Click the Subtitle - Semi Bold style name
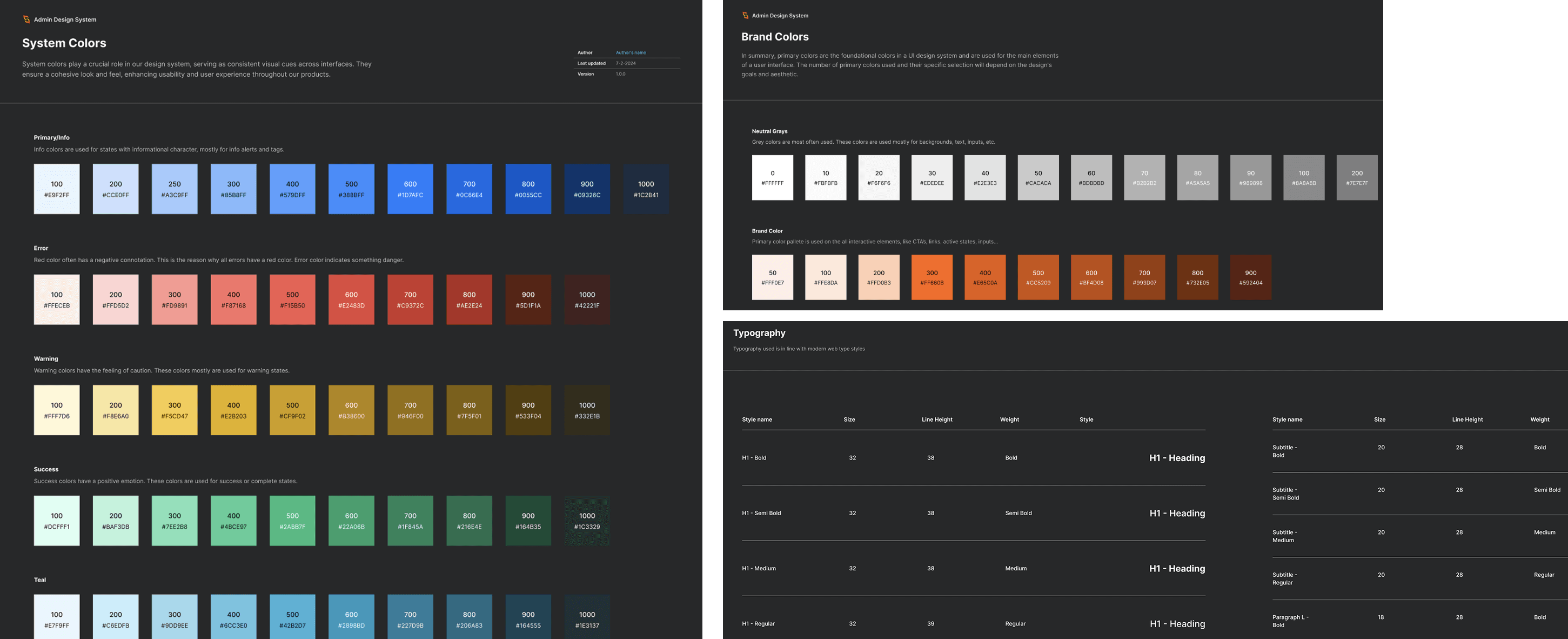The image size is (1568, 639). (1285, 494)
